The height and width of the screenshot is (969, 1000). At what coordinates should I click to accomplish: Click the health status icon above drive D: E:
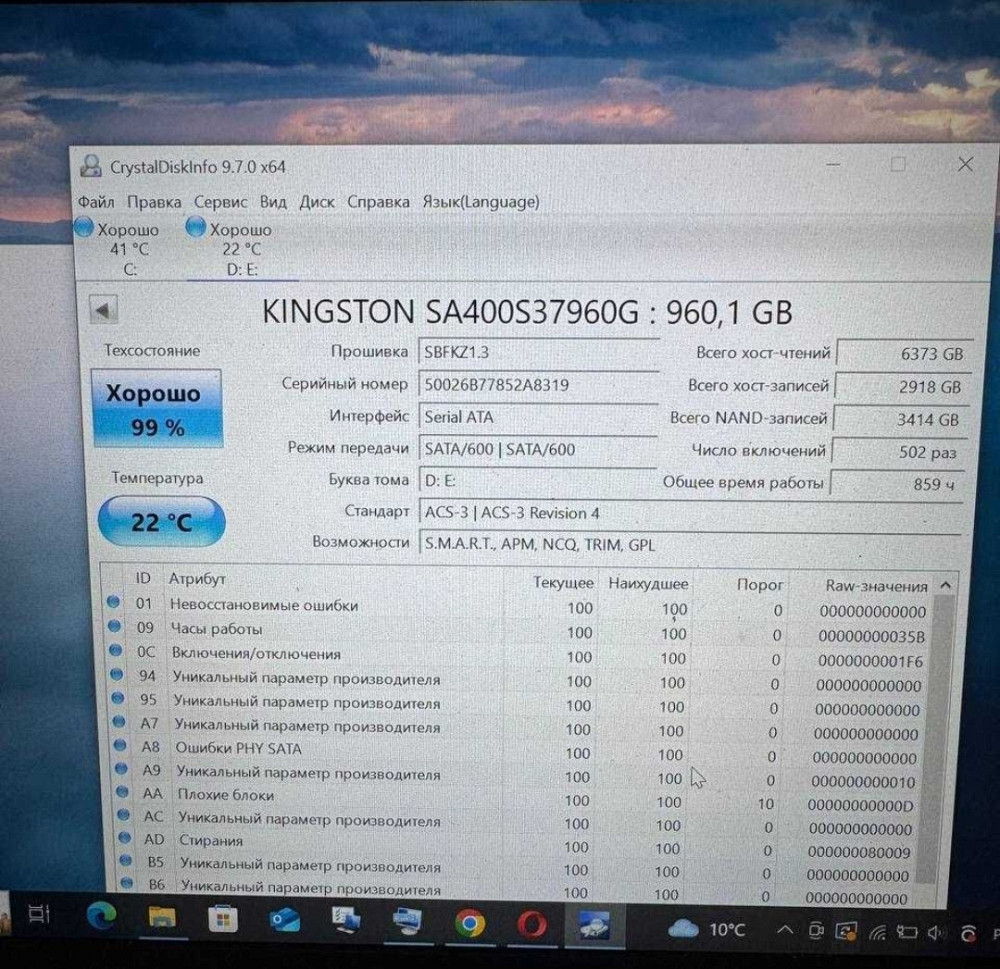pos(195,228)
